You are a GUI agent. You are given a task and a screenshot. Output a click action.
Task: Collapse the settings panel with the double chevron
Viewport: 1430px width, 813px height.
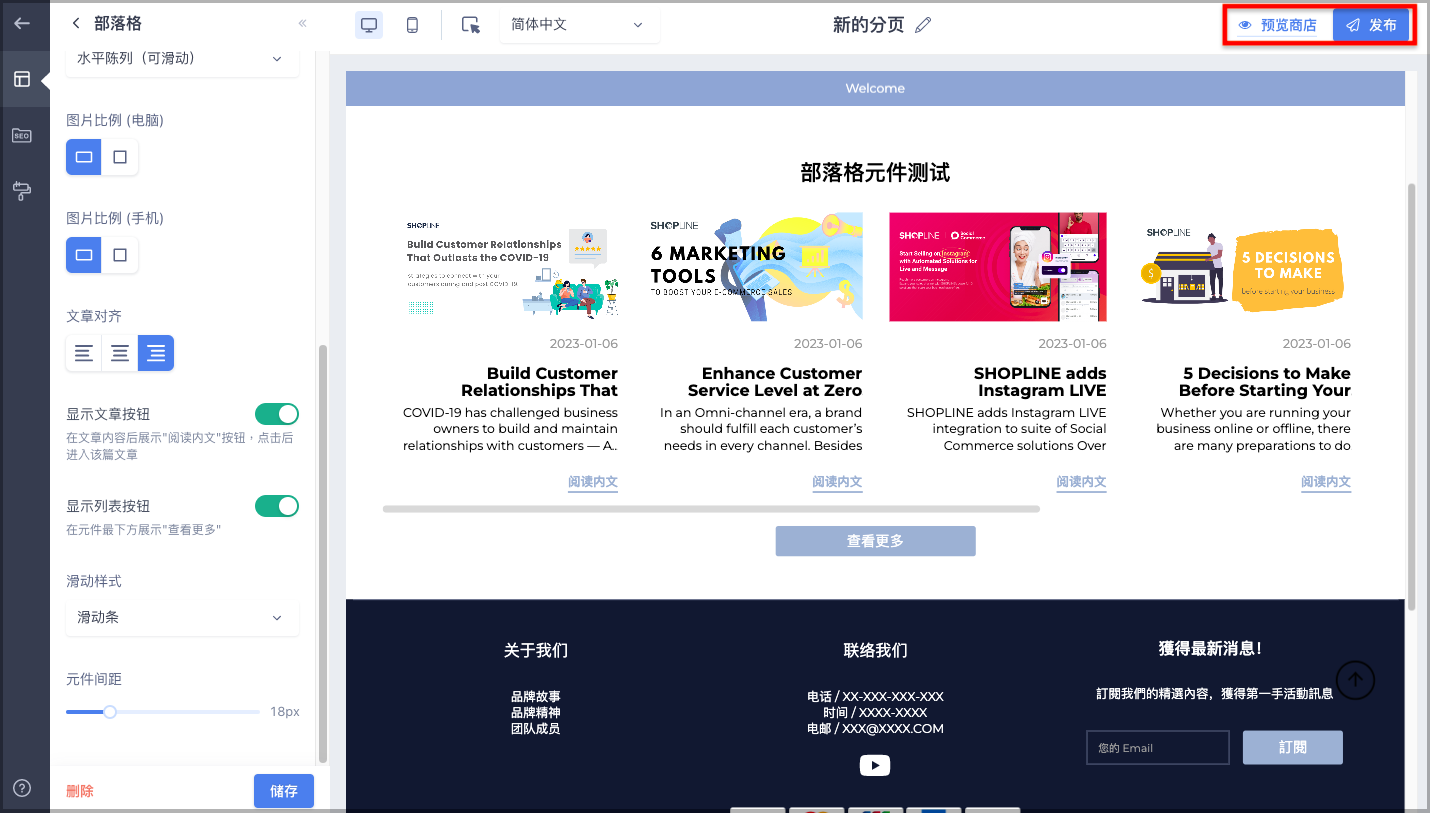pyautogui.click(x=302, y=23)
